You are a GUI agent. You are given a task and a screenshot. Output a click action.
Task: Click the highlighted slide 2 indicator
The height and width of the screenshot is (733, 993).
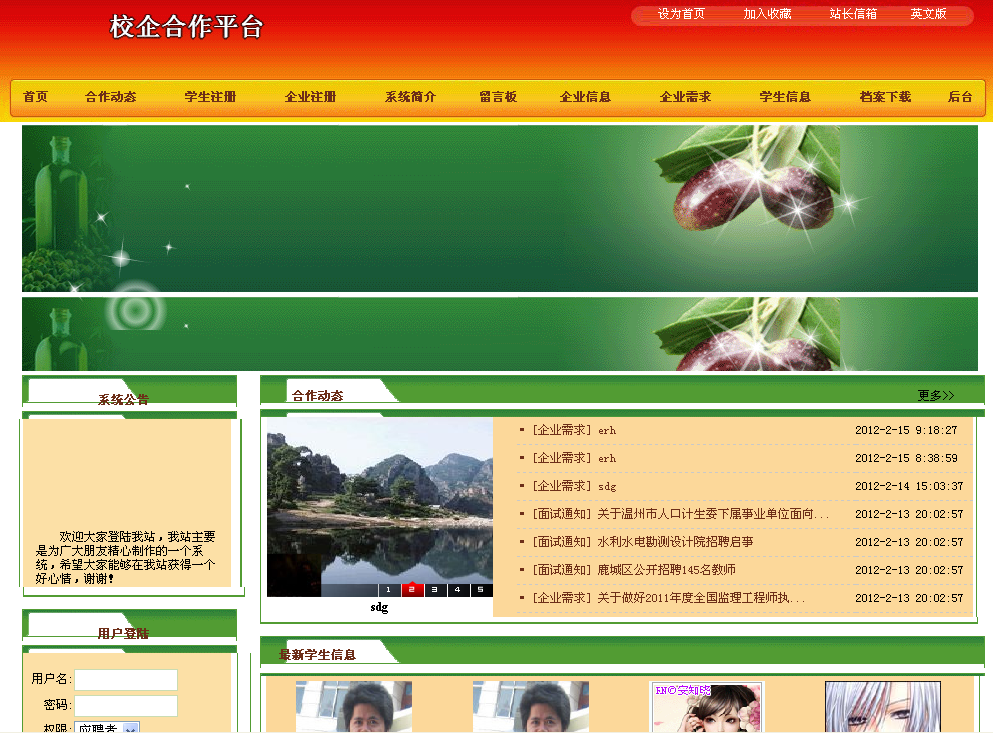pos(412,590)
